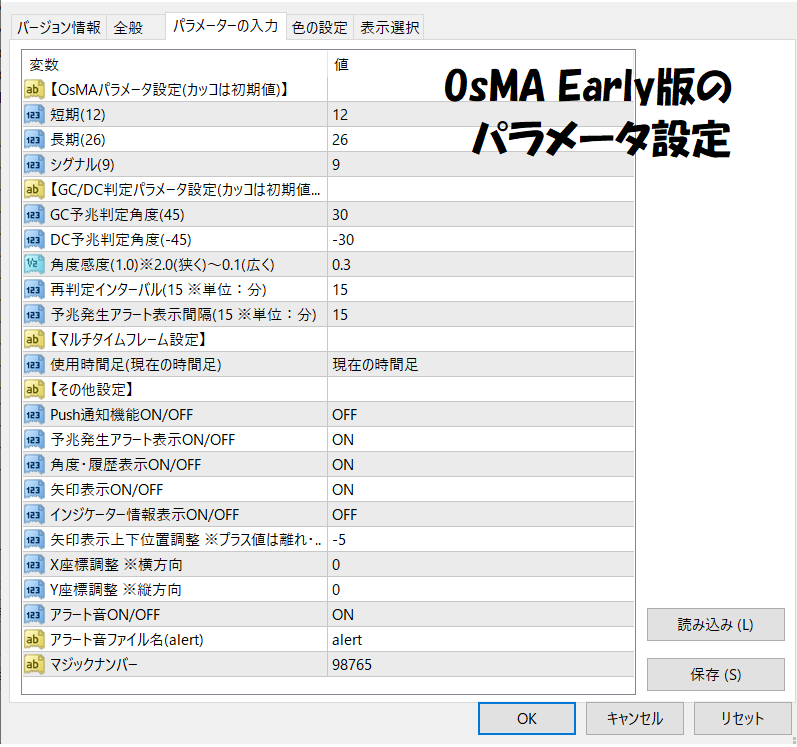Viewport: 797px width, 747px height.
Task: Click the 保存 (S) button
Action: click(716, 674)
